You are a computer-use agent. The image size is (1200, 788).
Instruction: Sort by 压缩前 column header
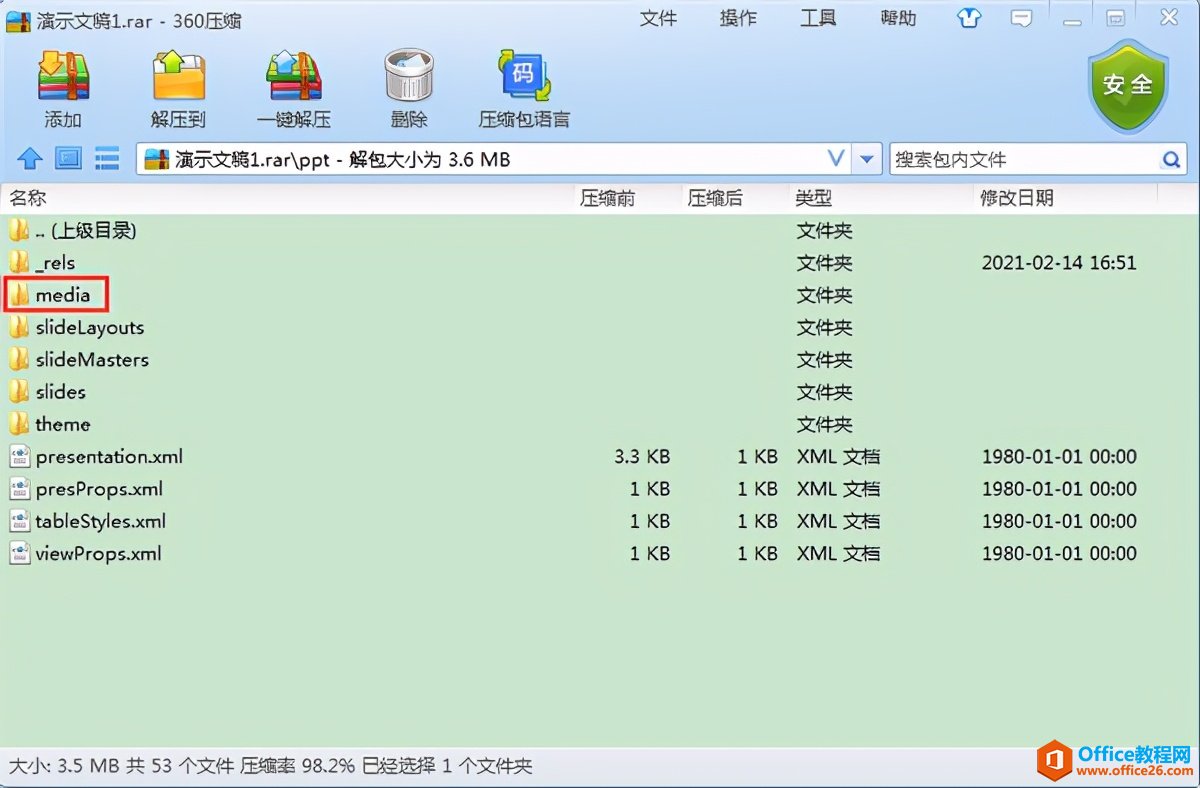pos(607,198)
